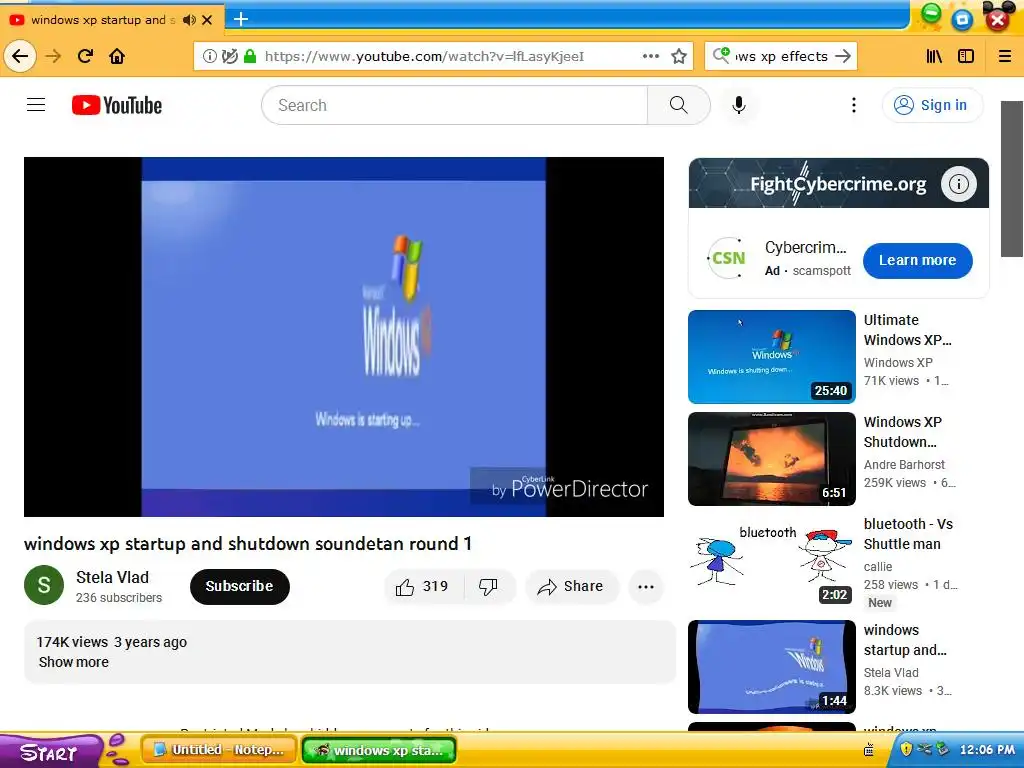
Task: Like the video with thumbs-up 319
Action: click(x=423, y=586)
